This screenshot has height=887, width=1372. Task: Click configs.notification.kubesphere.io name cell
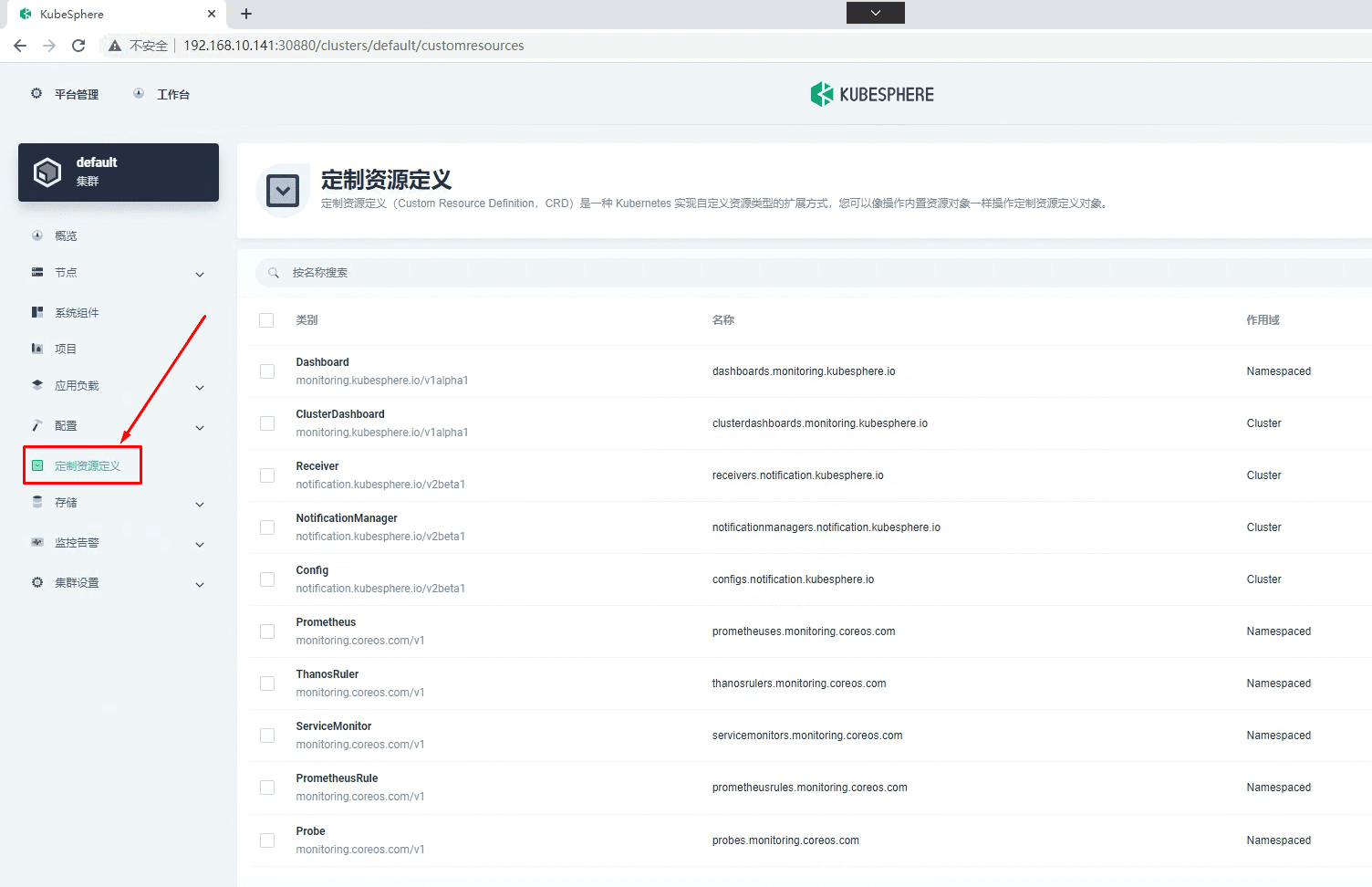click(x=793, y=579)
